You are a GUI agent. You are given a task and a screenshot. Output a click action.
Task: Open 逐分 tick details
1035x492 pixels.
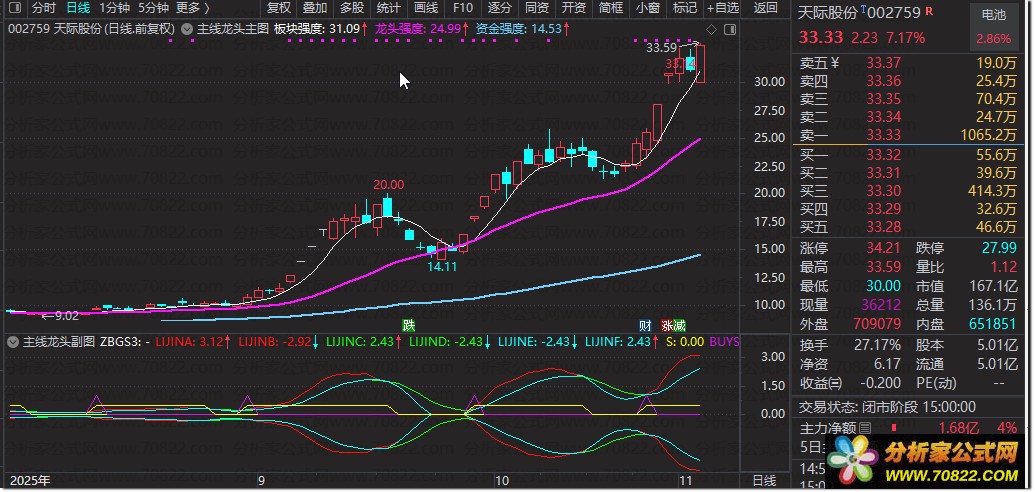point(500,9)
